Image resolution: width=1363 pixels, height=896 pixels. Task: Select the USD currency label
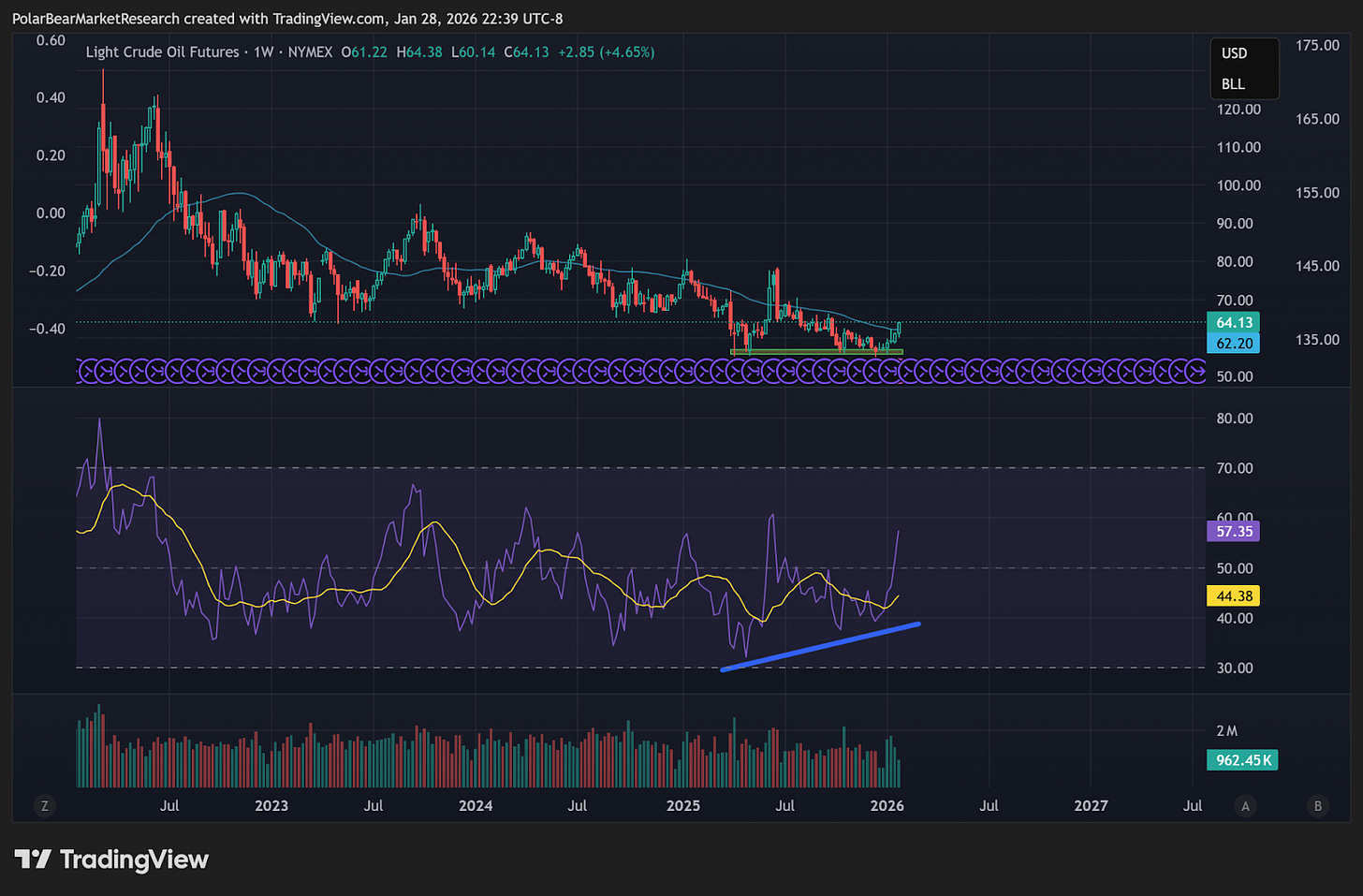[x=1235, y=53]
